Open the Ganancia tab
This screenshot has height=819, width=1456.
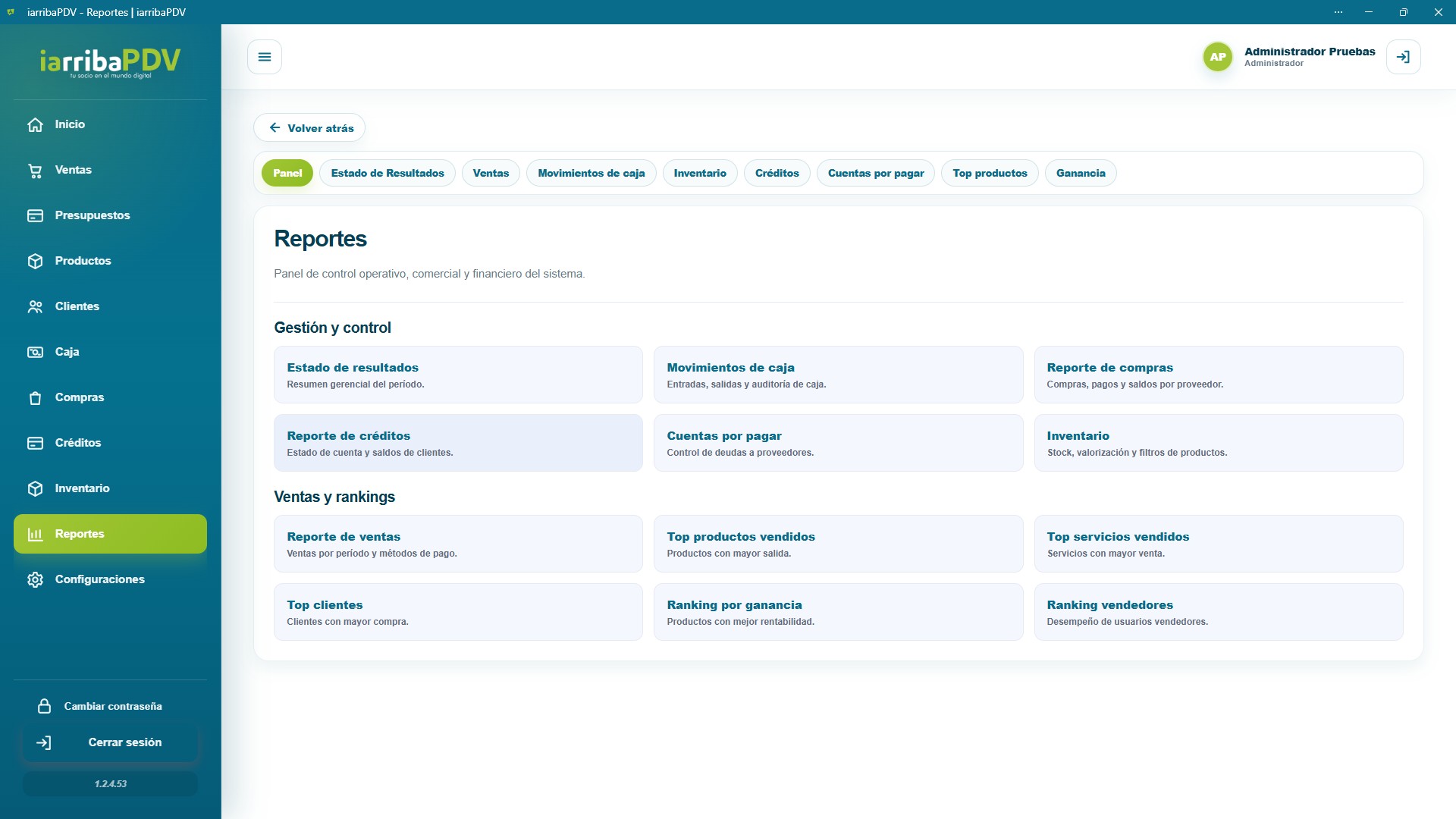pyautogui.click(x=1081, y=173)
